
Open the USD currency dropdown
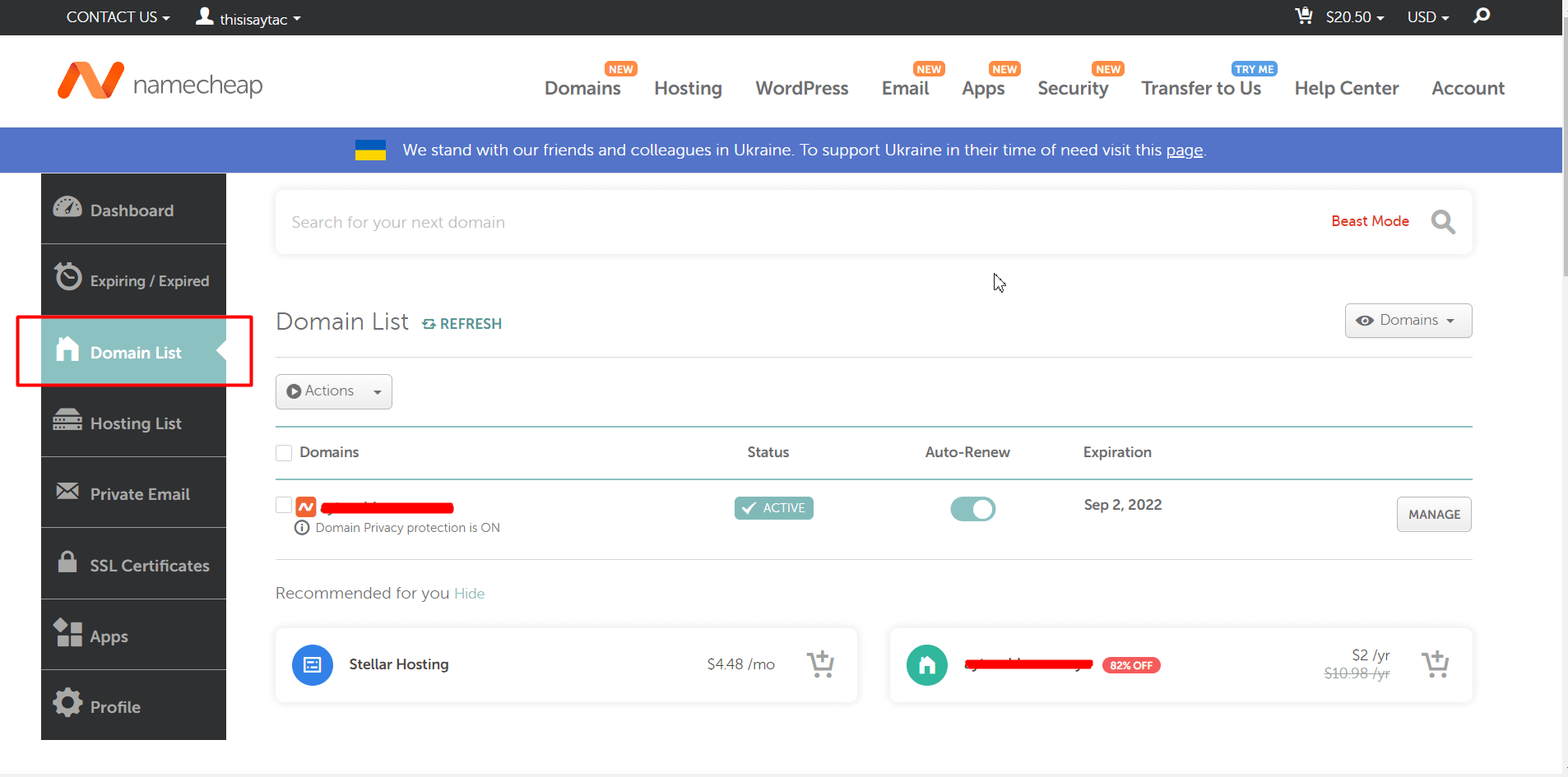[1428, 16]
